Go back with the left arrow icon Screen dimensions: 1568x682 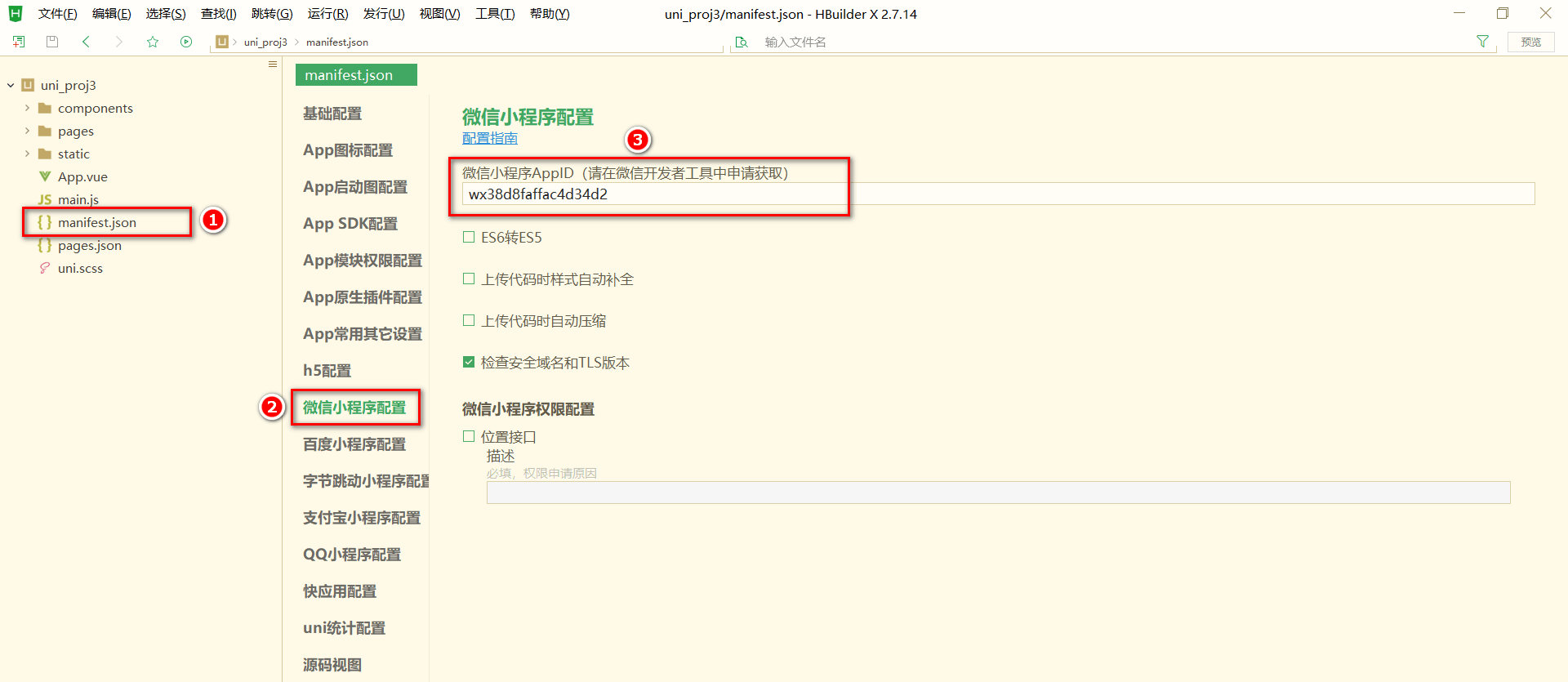coord(86,42)
